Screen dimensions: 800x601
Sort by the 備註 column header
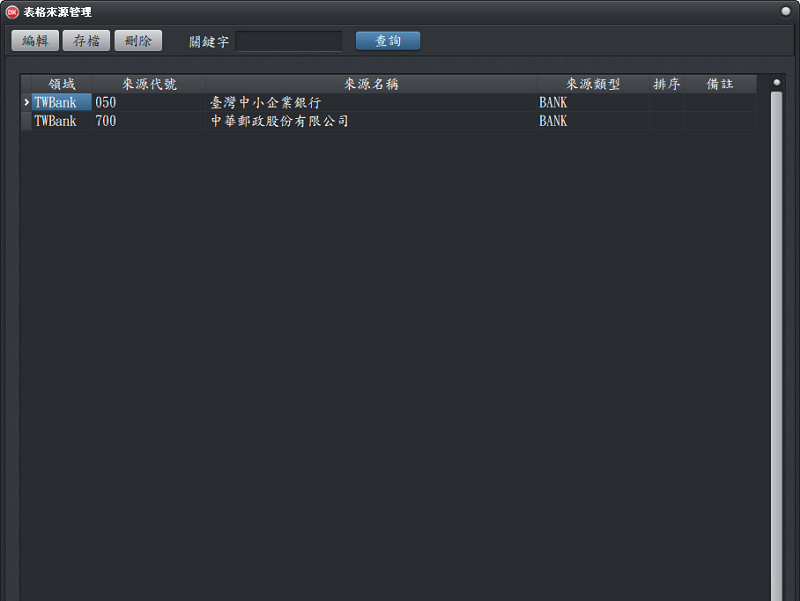720,84
